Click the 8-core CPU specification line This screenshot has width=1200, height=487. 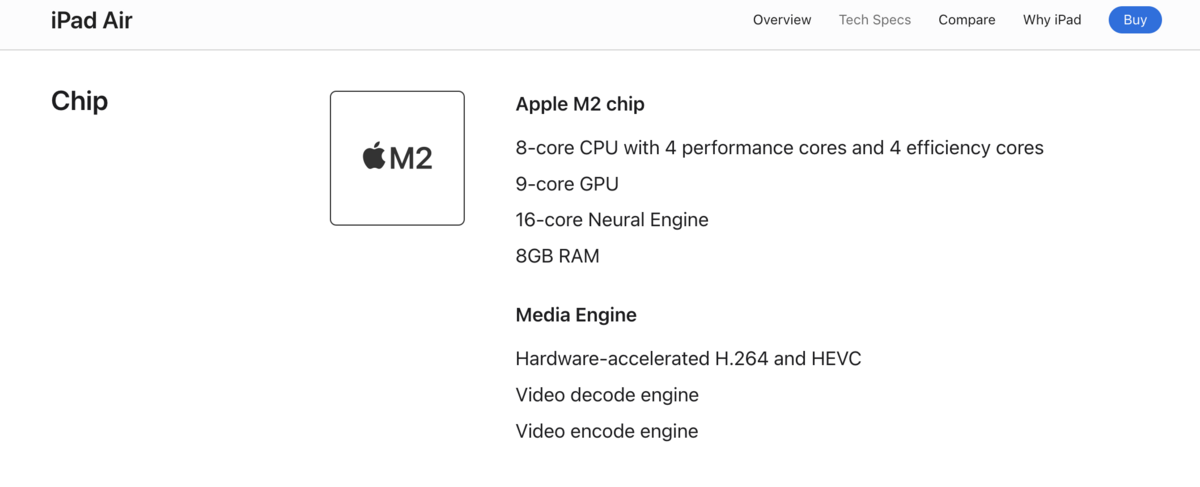tap(779, 148)
